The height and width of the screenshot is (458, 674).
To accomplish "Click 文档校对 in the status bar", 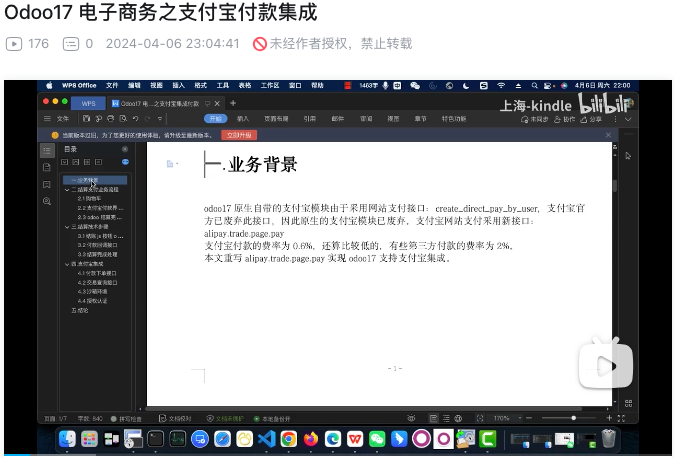I will pyautogui.click(x=175, y=418).
